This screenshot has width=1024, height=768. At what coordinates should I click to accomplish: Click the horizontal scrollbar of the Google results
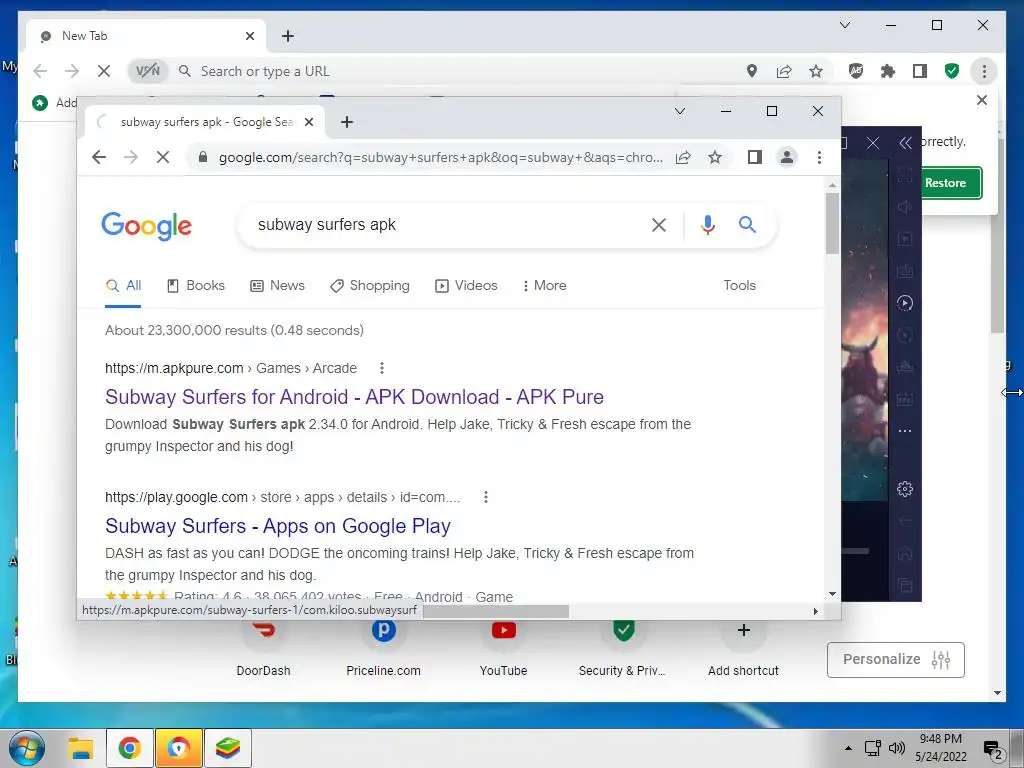point(496,611)
